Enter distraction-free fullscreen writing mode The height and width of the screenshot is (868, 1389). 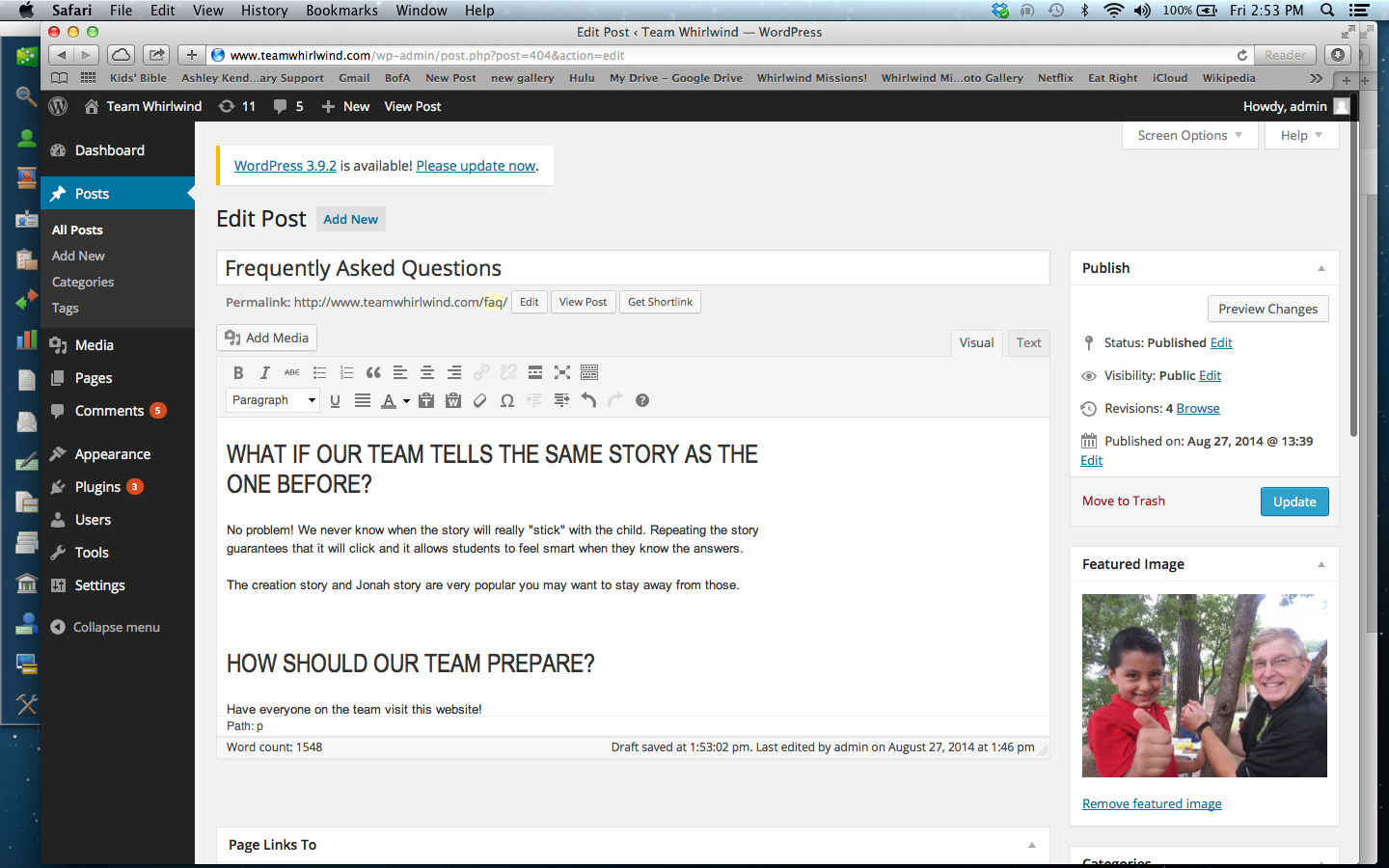tap(562, 373)
